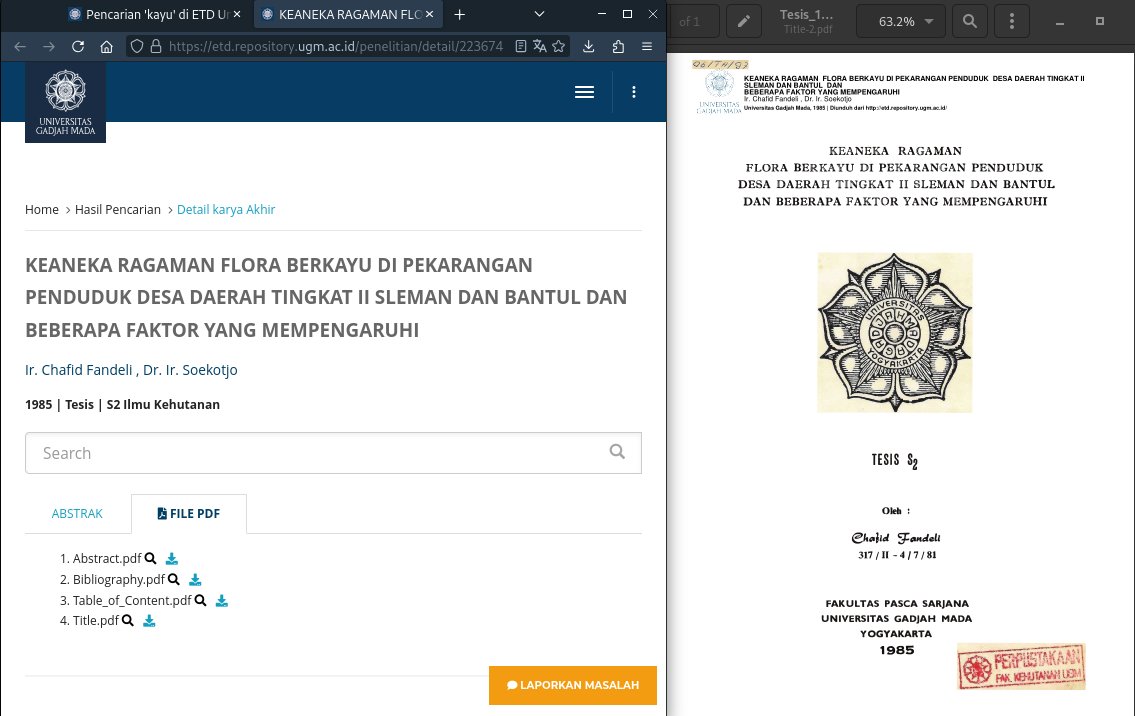Download Table_of_Content.pdf
The image size is (1135, 716).
click(x=221, y=600)
